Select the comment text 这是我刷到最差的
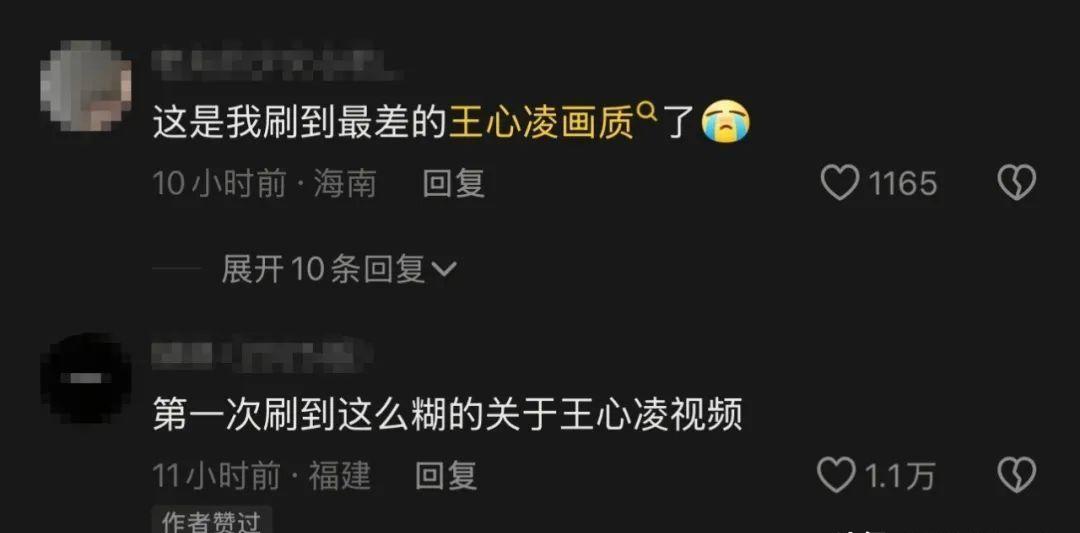Screen dimensions: 1080x533 (300, 123)
